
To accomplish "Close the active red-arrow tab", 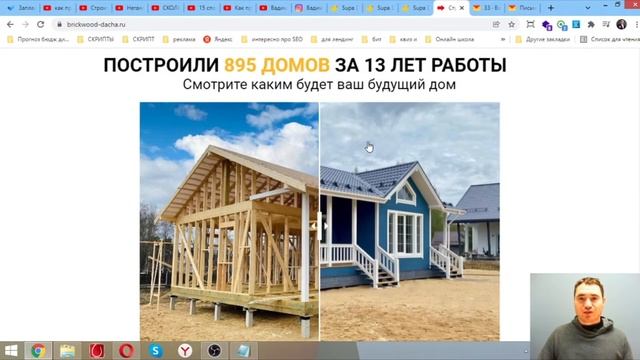I will click(462, 8).
